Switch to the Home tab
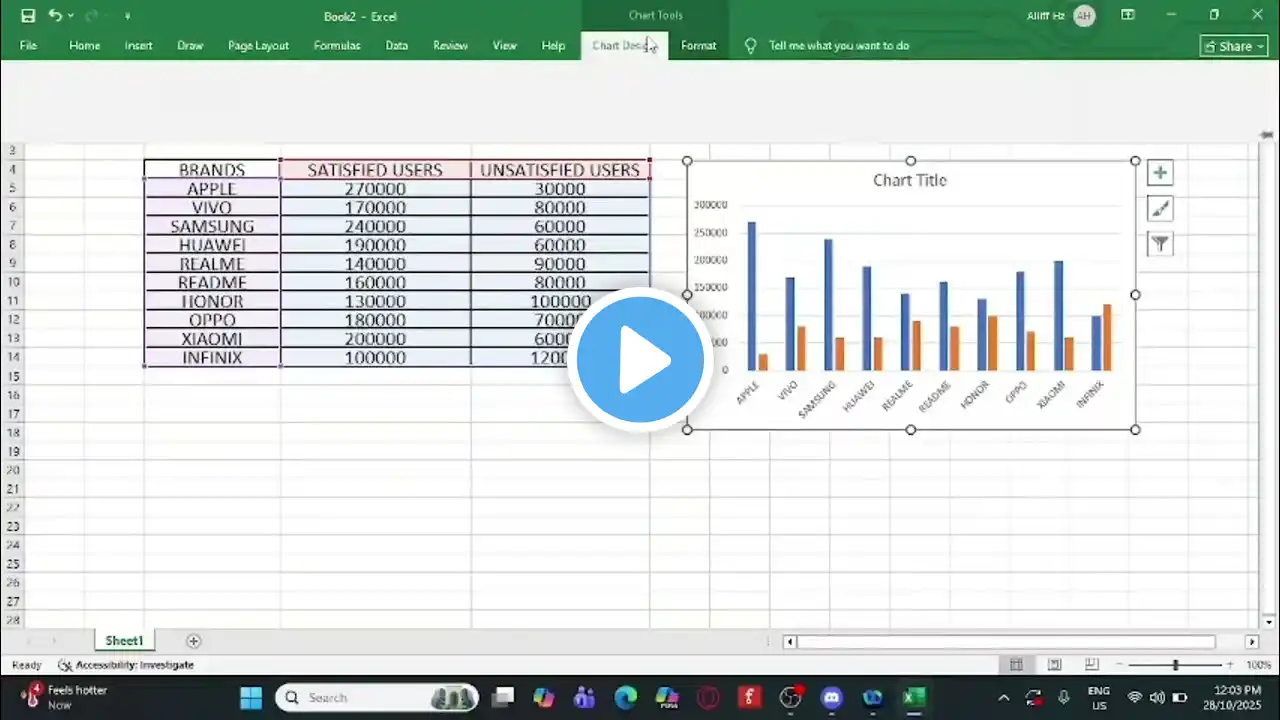This screenshot has height=720, width=1280. coord(84,46)
